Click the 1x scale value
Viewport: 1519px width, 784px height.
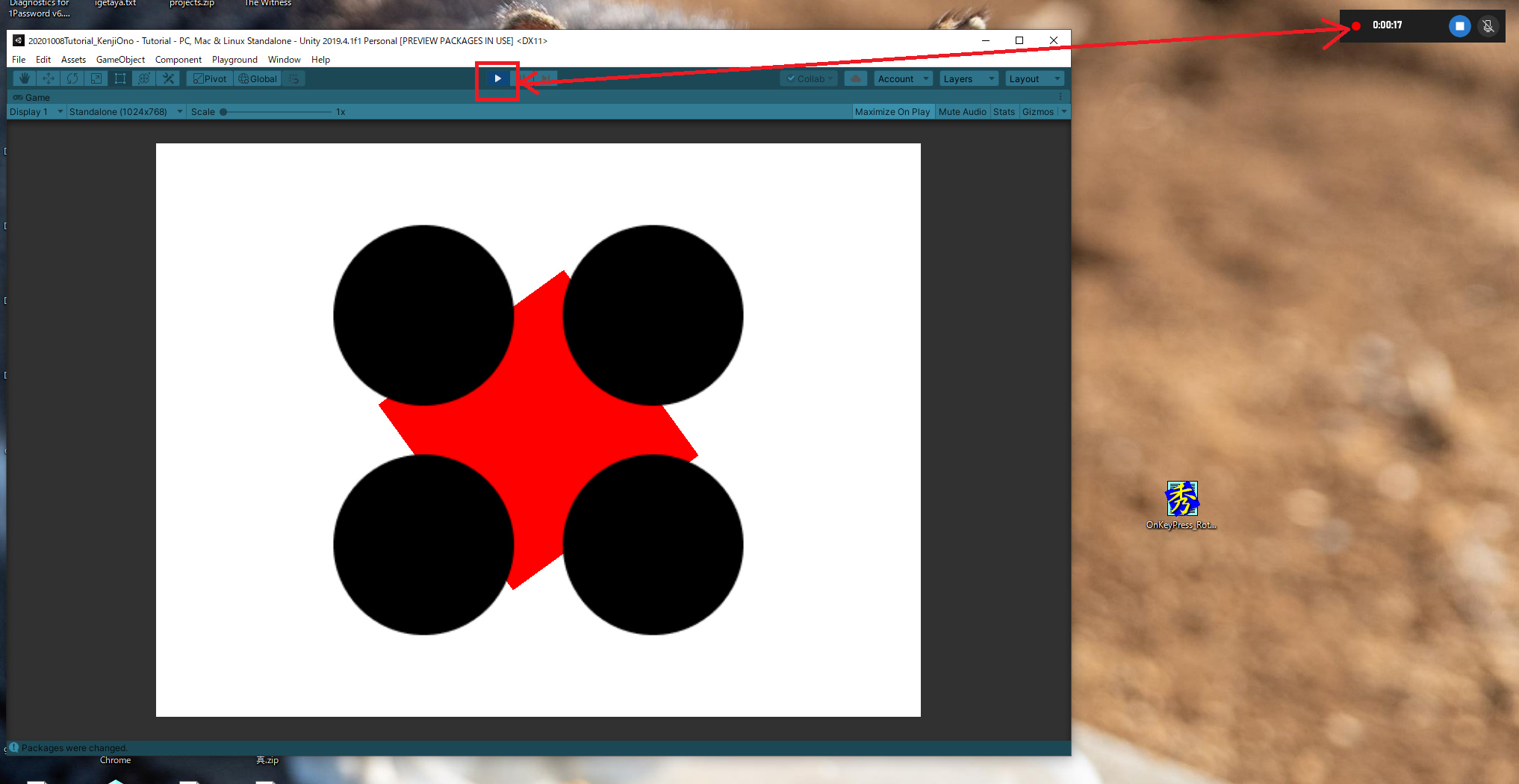(341, 112)
